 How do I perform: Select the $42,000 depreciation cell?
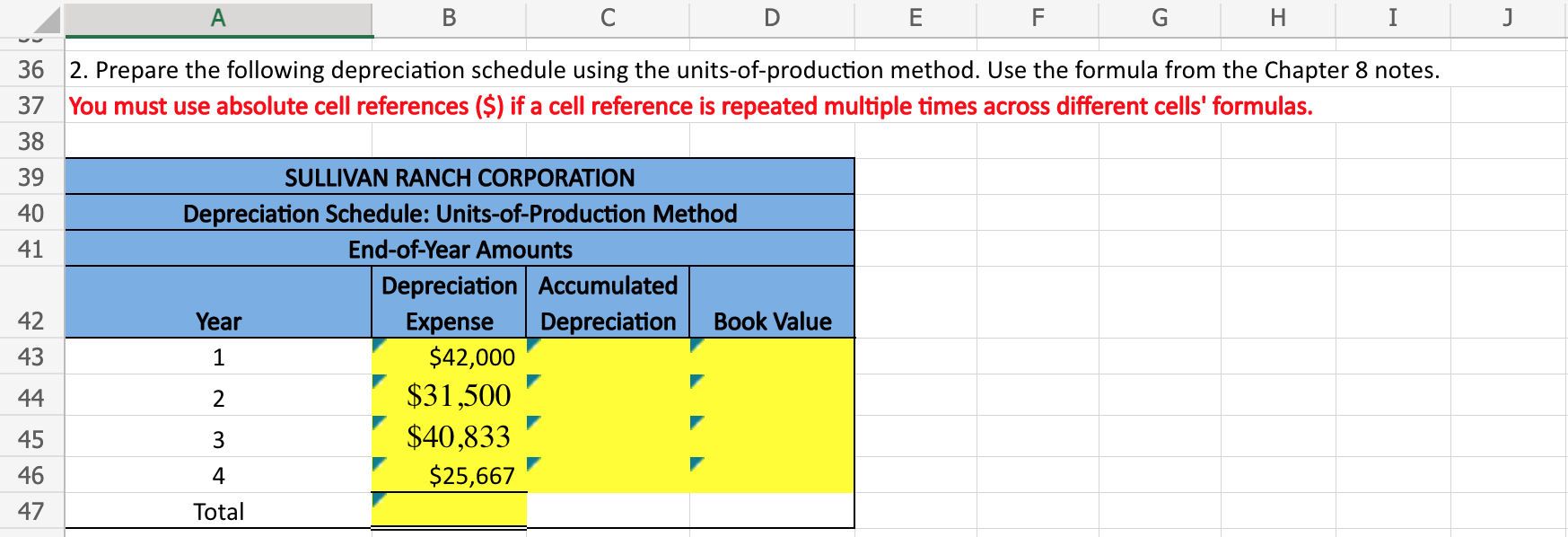pyautogui.click(x=449, y=357)
